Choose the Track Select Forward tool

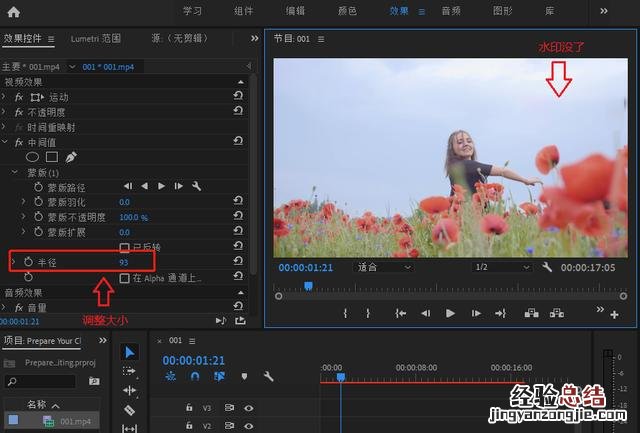point(129,372)
